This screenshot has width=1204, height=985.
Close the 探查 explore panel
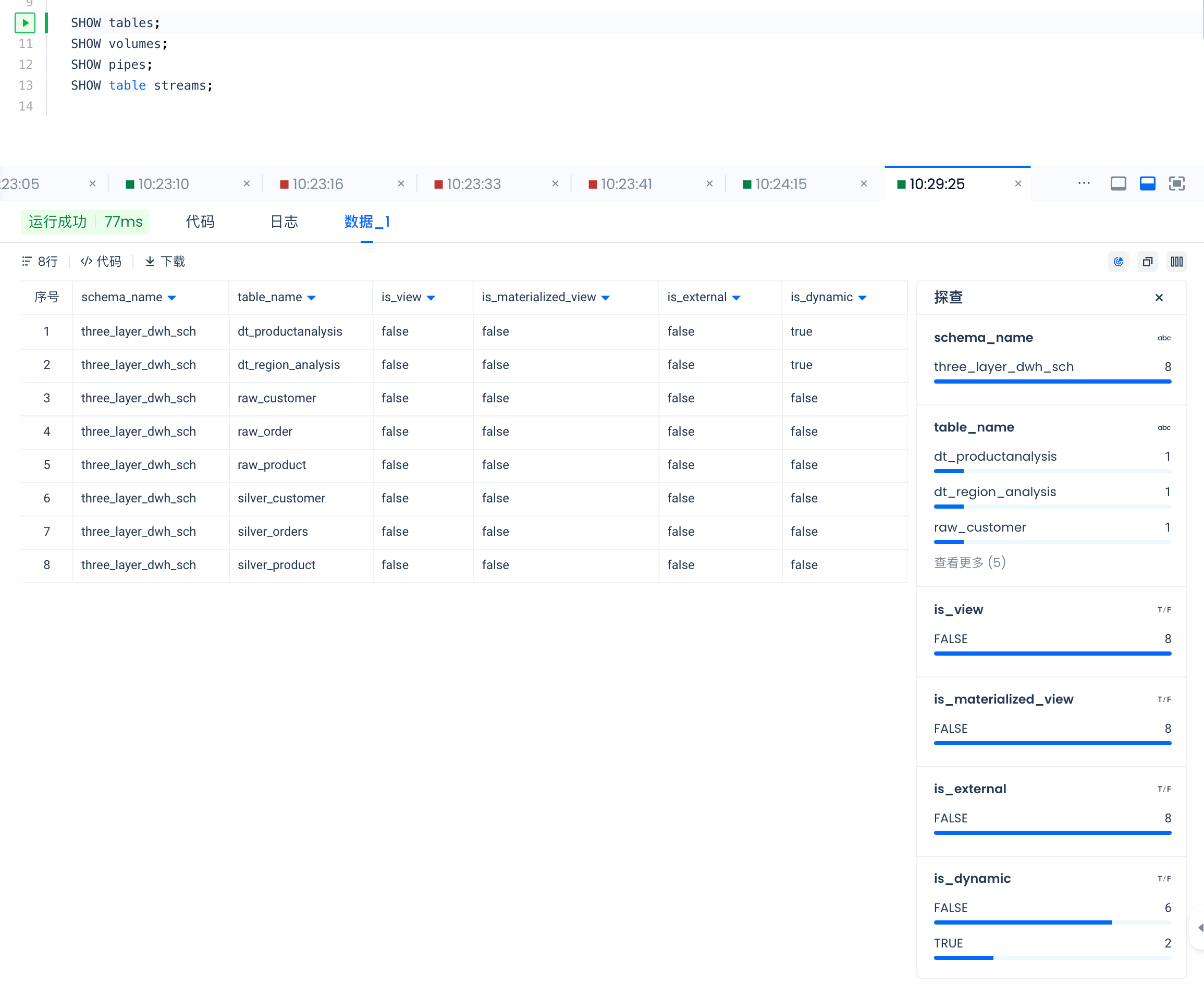(1159, 298)
